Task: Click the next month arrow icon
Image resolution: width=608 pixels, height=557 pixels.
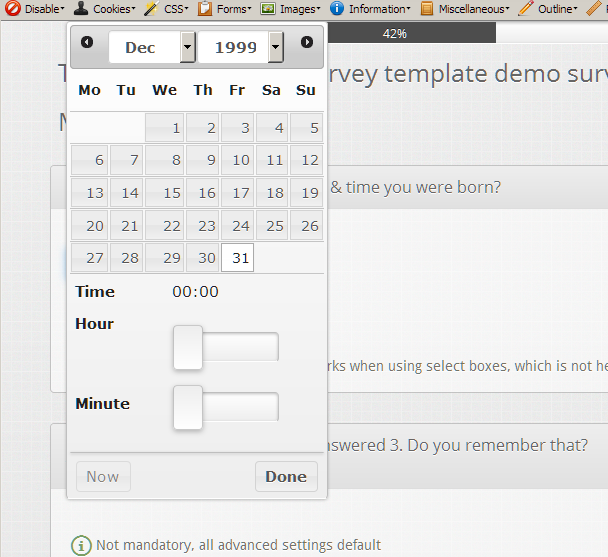Action: 306,43
